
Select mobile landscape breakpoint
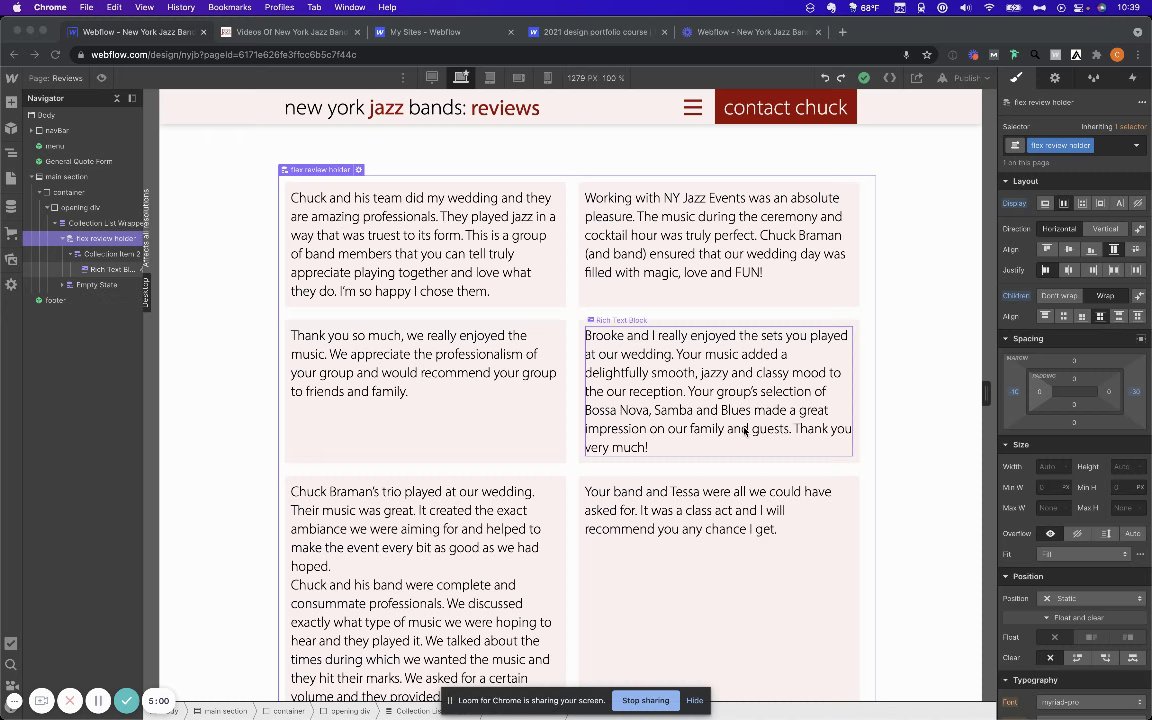coord(519,78)
